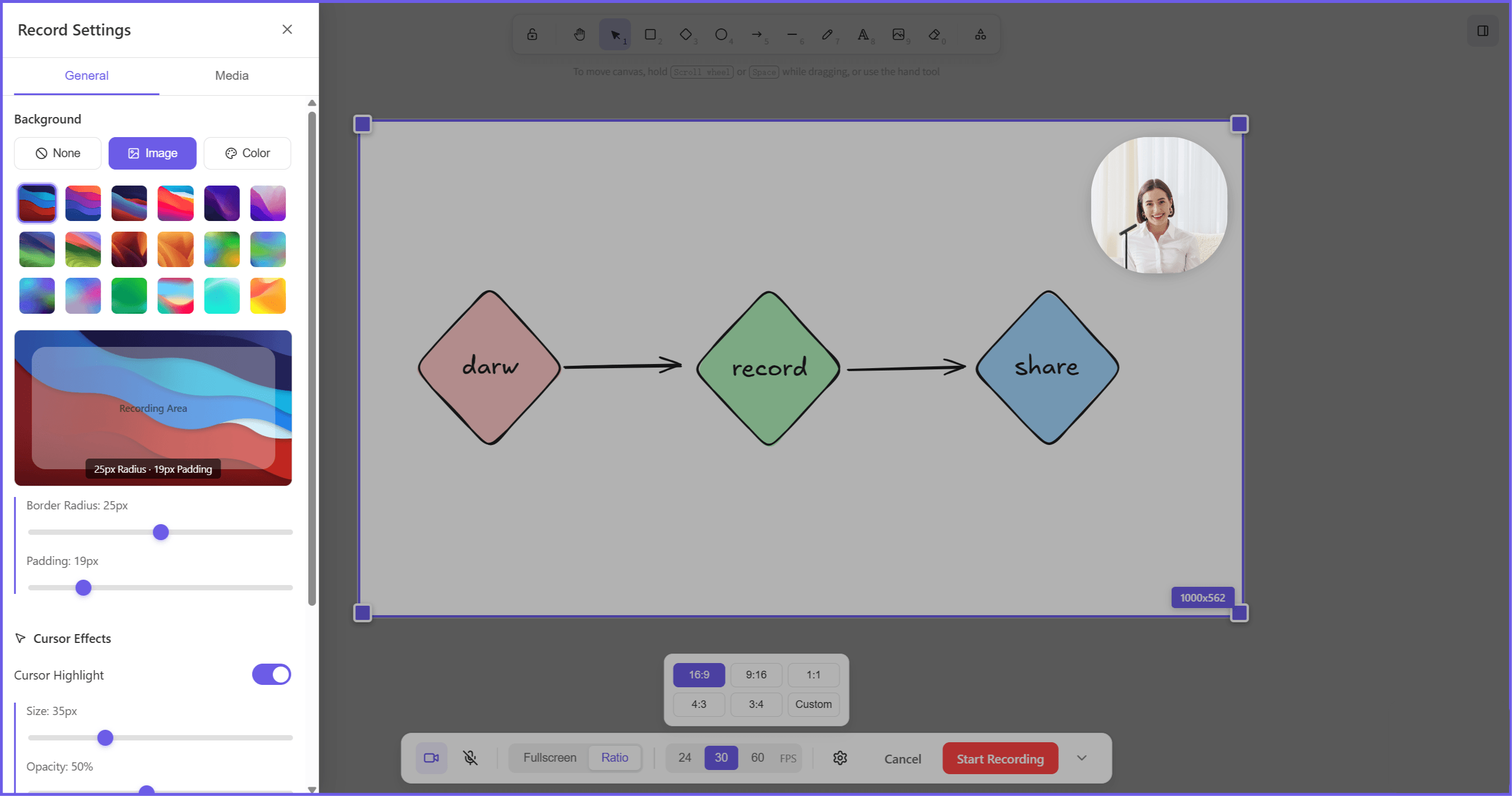Pick the Arrow tool
This screenshot has width=1512, height=796.
click(757, 34)
